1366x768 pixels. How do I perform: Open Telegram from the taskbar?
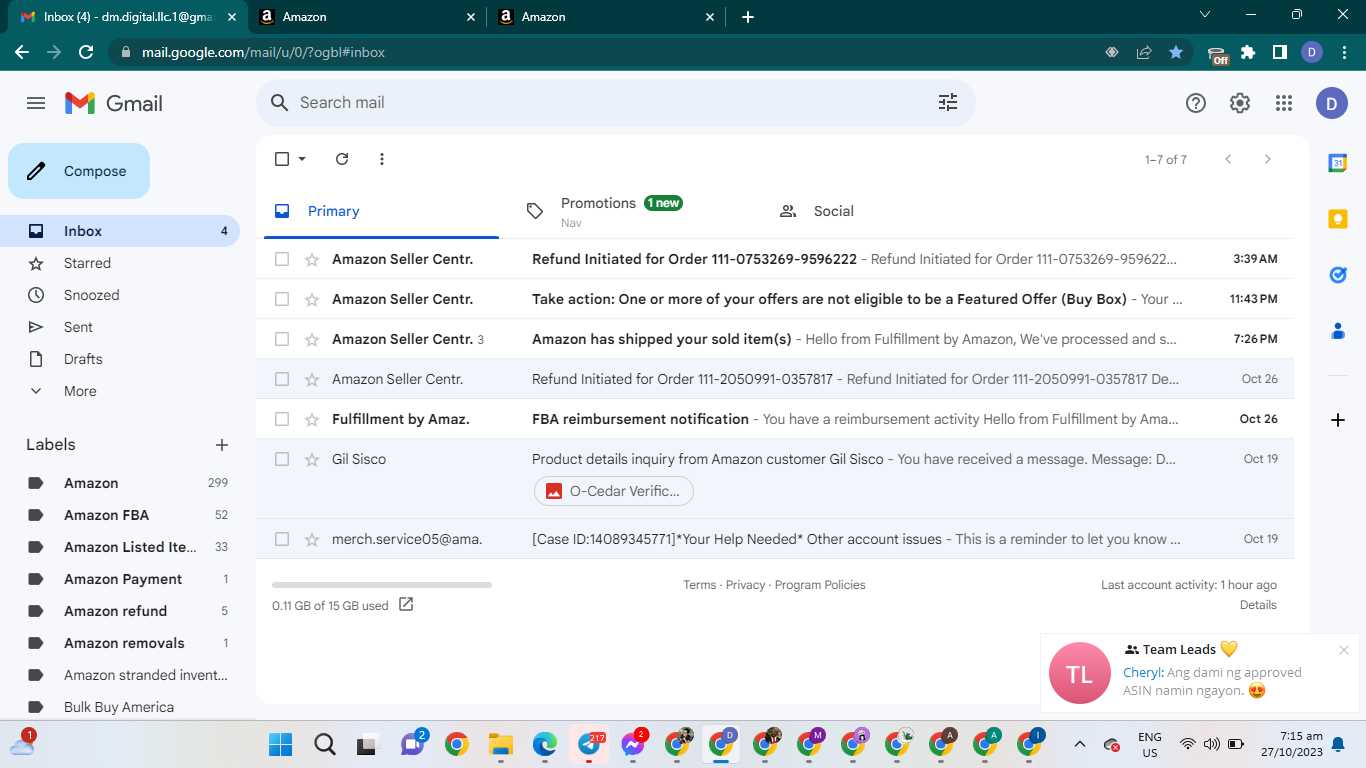pyautogui.click(x=589, y=744)
